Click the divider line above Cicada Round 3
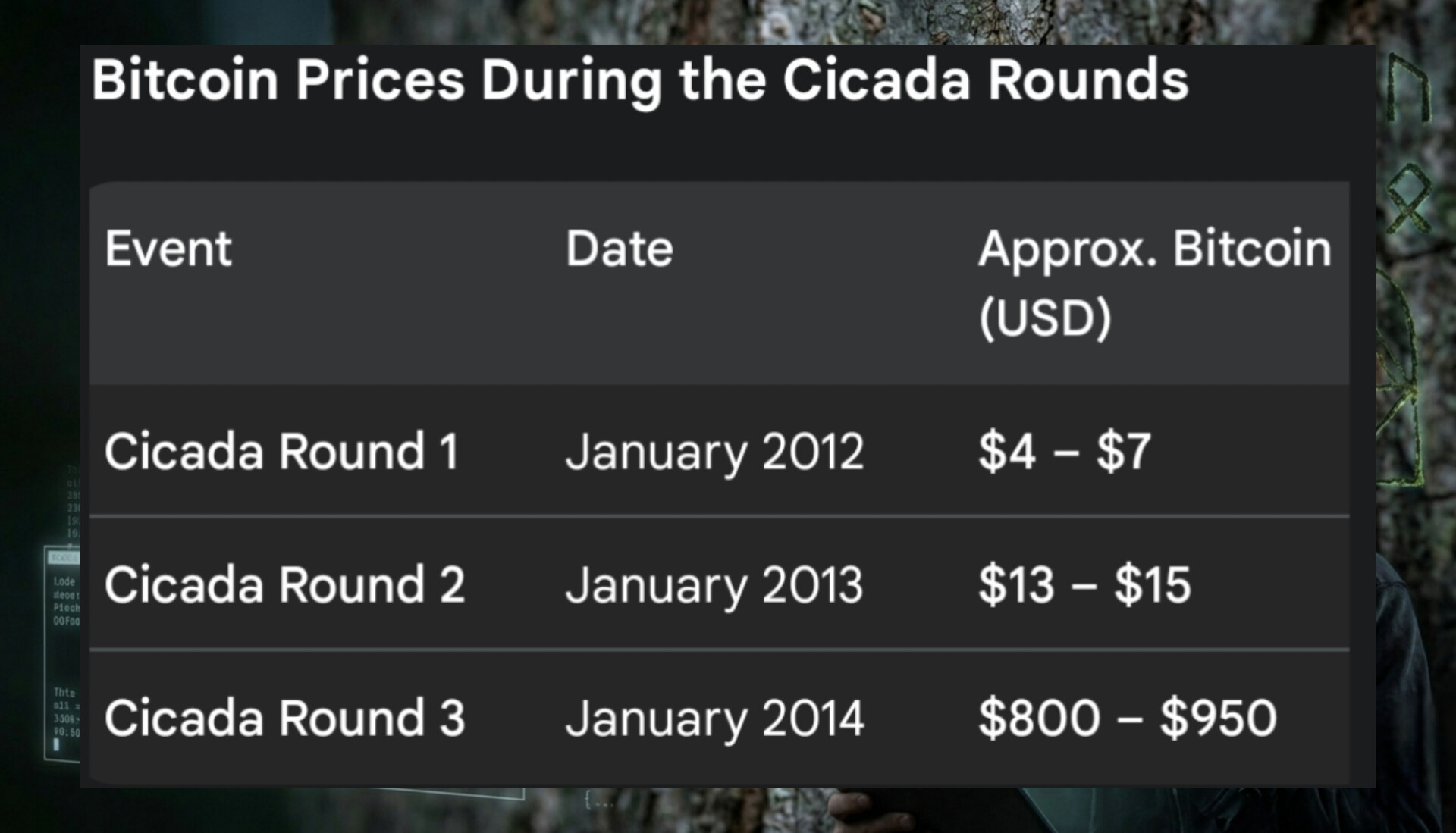 click(x=719, y=650)
